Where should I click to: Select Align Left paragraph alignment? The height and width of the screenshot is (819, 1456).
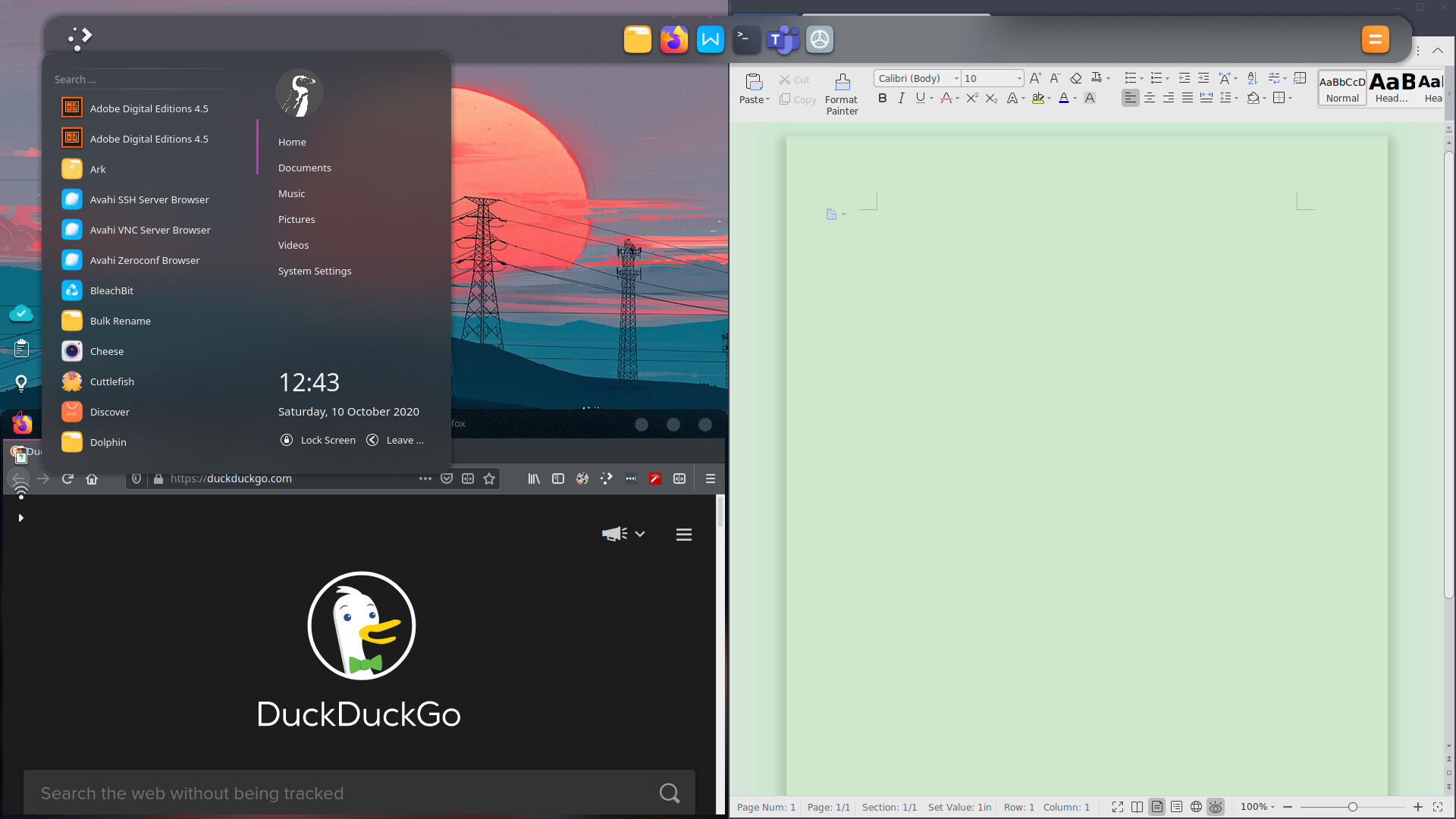pyautogui.click(x=1130, y=98)
